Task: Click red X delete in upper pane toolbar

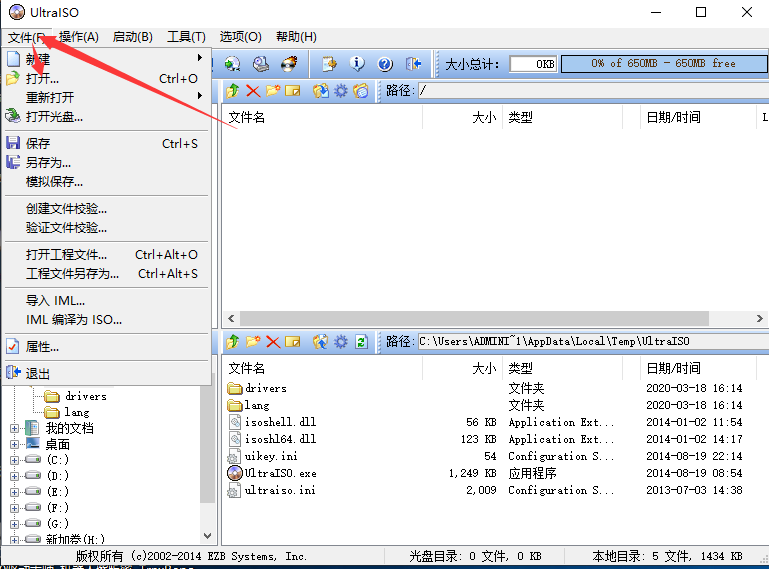Action: (x=253, y=91)
